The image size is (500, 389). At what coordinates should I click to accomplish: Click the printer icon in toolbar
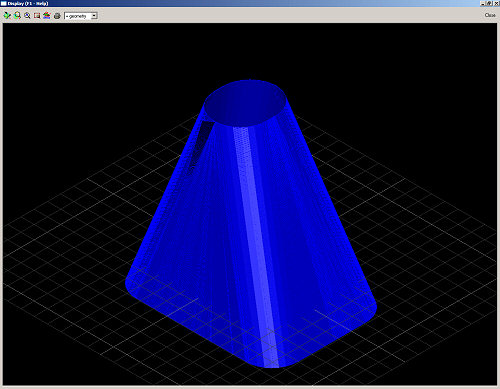click(x=57, y=16)
